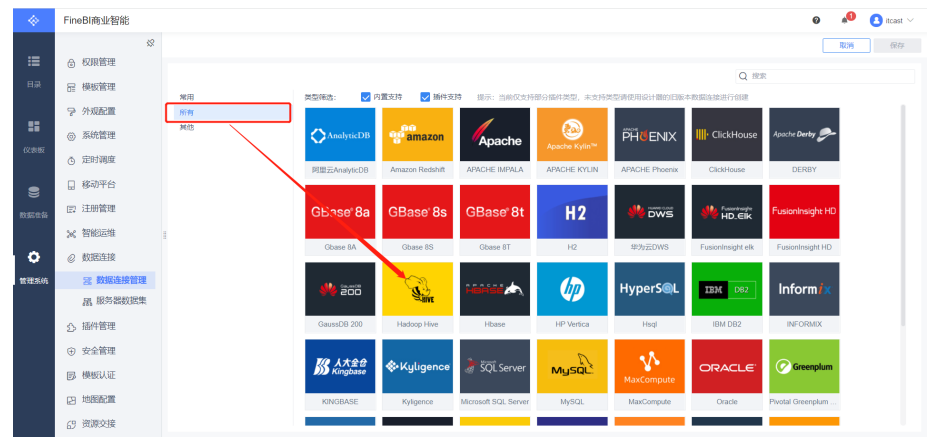Click the 取消 cancel button
Image resolution: width=943 pixels, height=441 pixels.
pos(846,46)
